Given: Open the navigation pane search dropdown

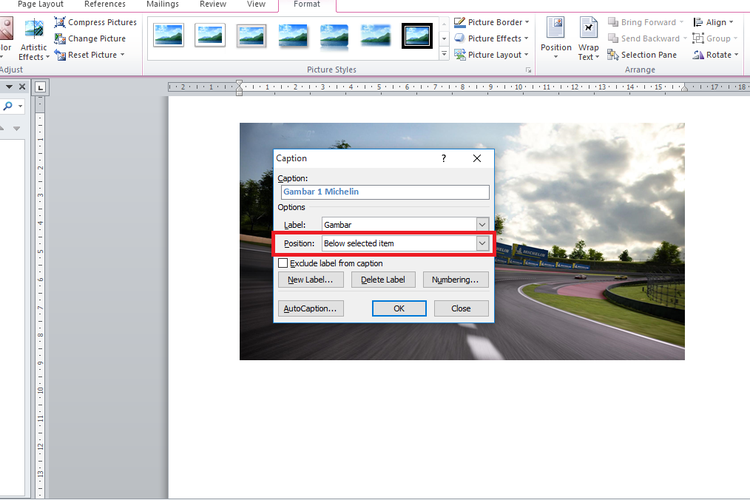Looking at the screenshot, I should coord(20,106).
